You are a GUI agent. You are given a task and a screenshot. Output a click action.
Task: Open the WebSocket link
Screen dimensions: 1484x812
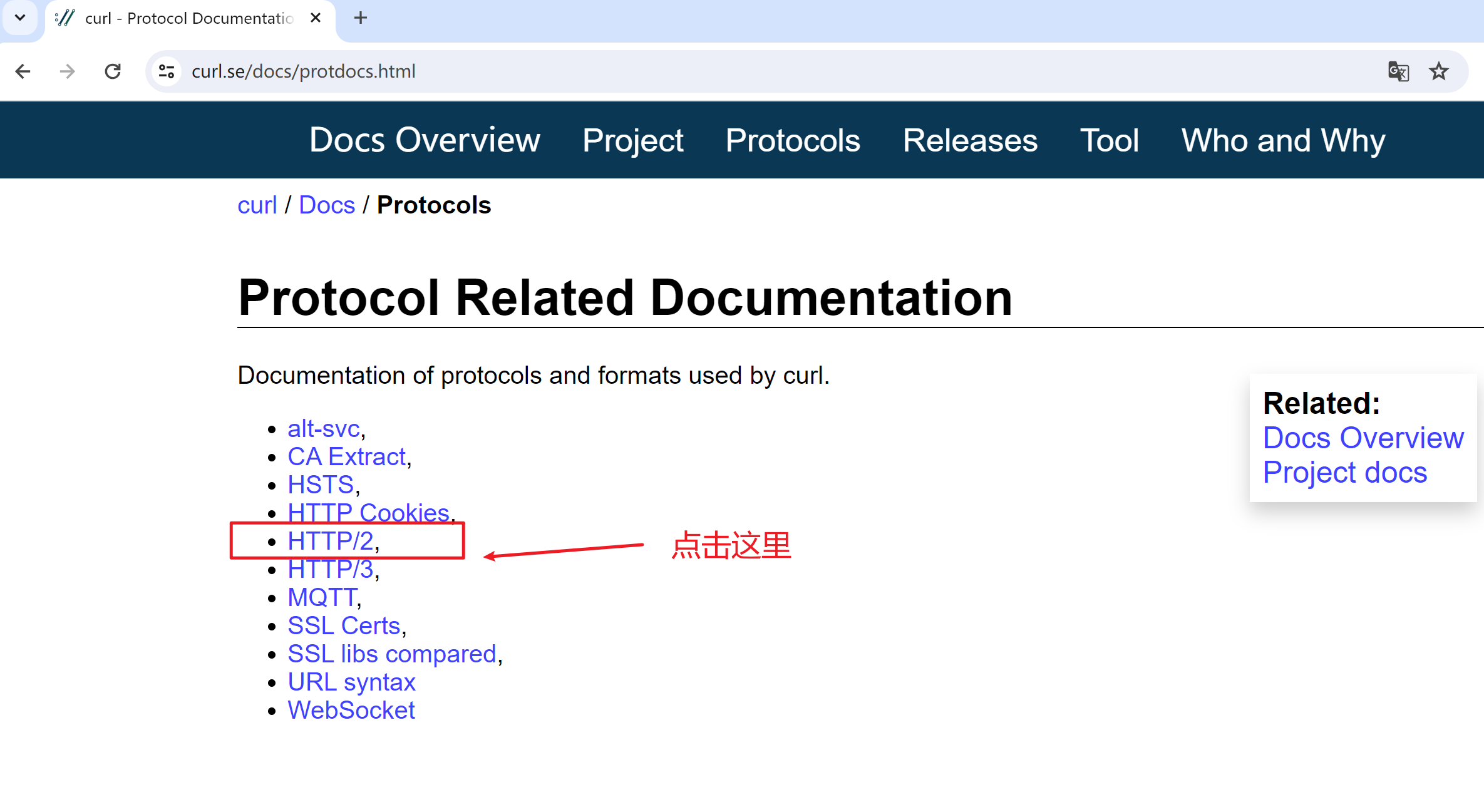[351, 711]
